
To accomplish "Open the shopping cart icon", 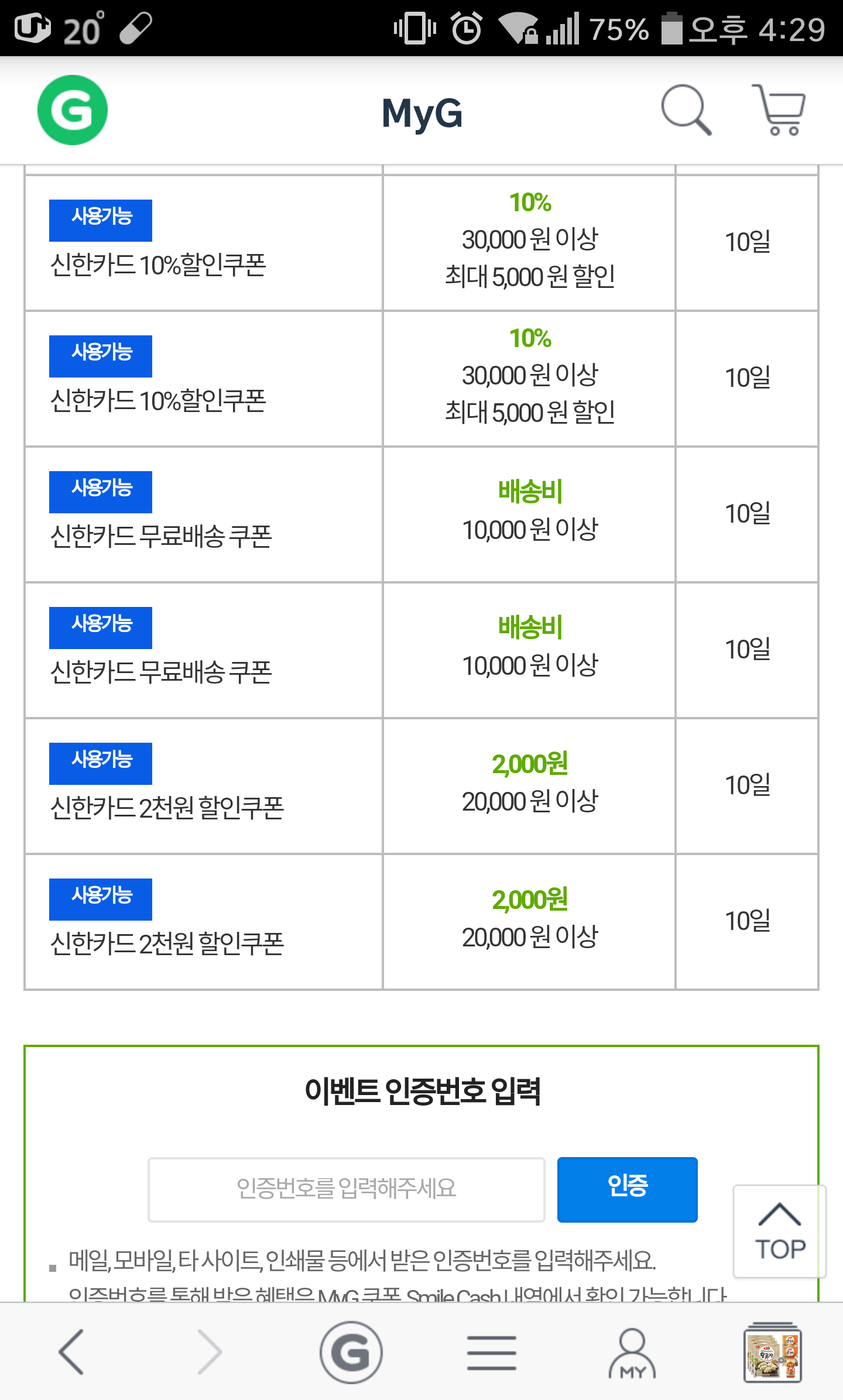I will pyautogui.click(x=779, y=110).
